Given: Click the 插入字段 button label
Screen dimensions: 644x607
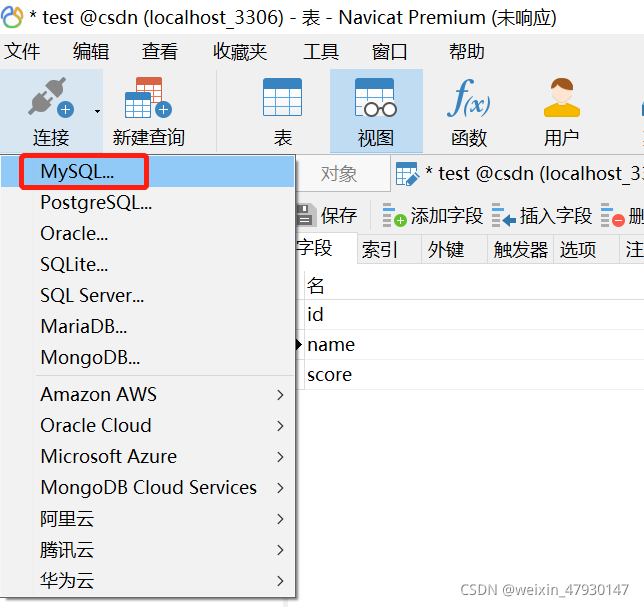Looking at the screenshot, I should (x=556, y=215).
